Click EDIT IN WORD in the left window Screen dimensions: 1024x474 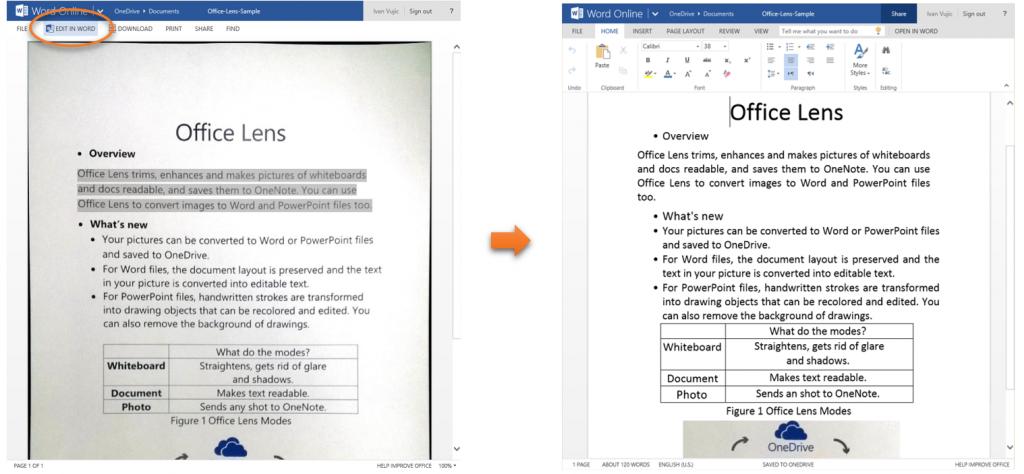(71, 29)
